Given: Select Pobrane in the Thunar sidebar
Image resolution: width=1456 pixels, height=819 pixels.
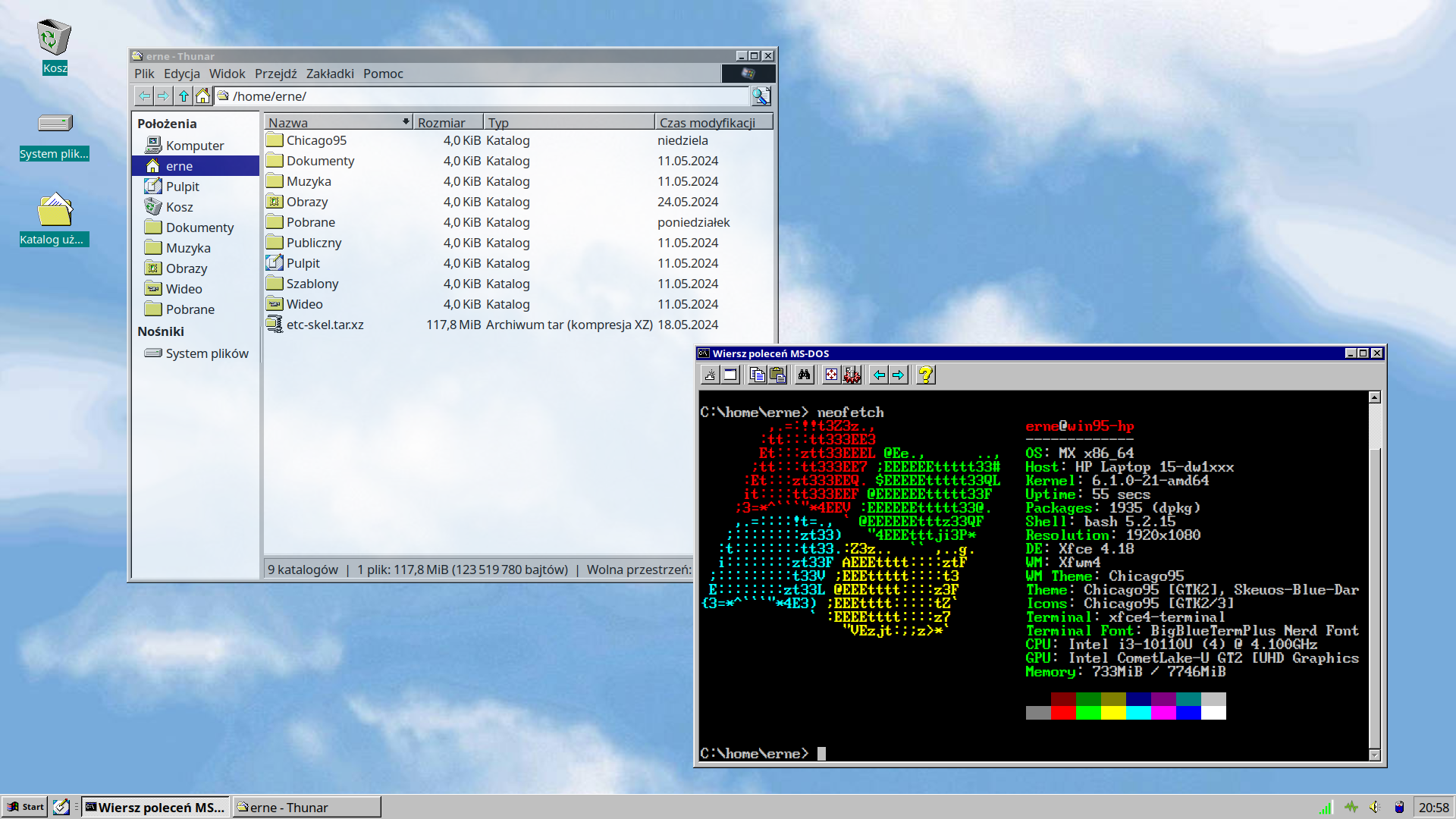Looking at the screenshot, I should [x=195, y=309].
